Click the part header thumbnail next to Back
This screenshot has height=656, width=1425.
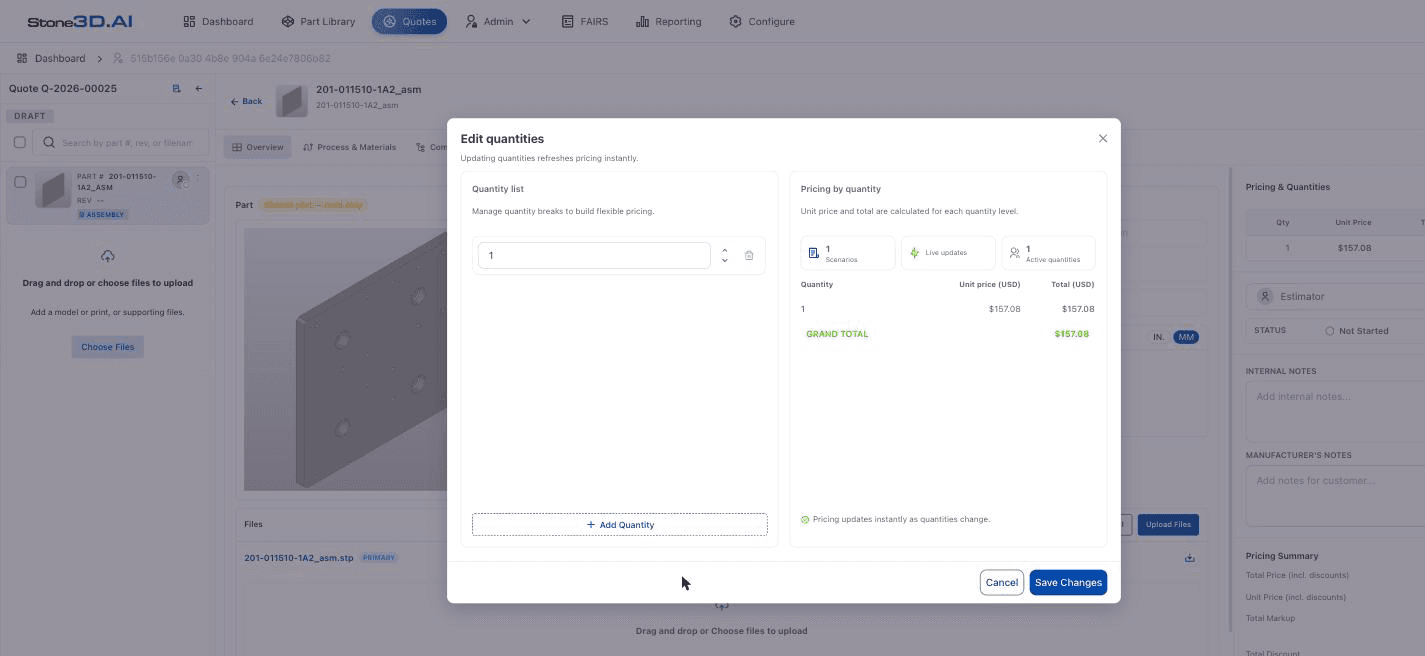[292, 101]
